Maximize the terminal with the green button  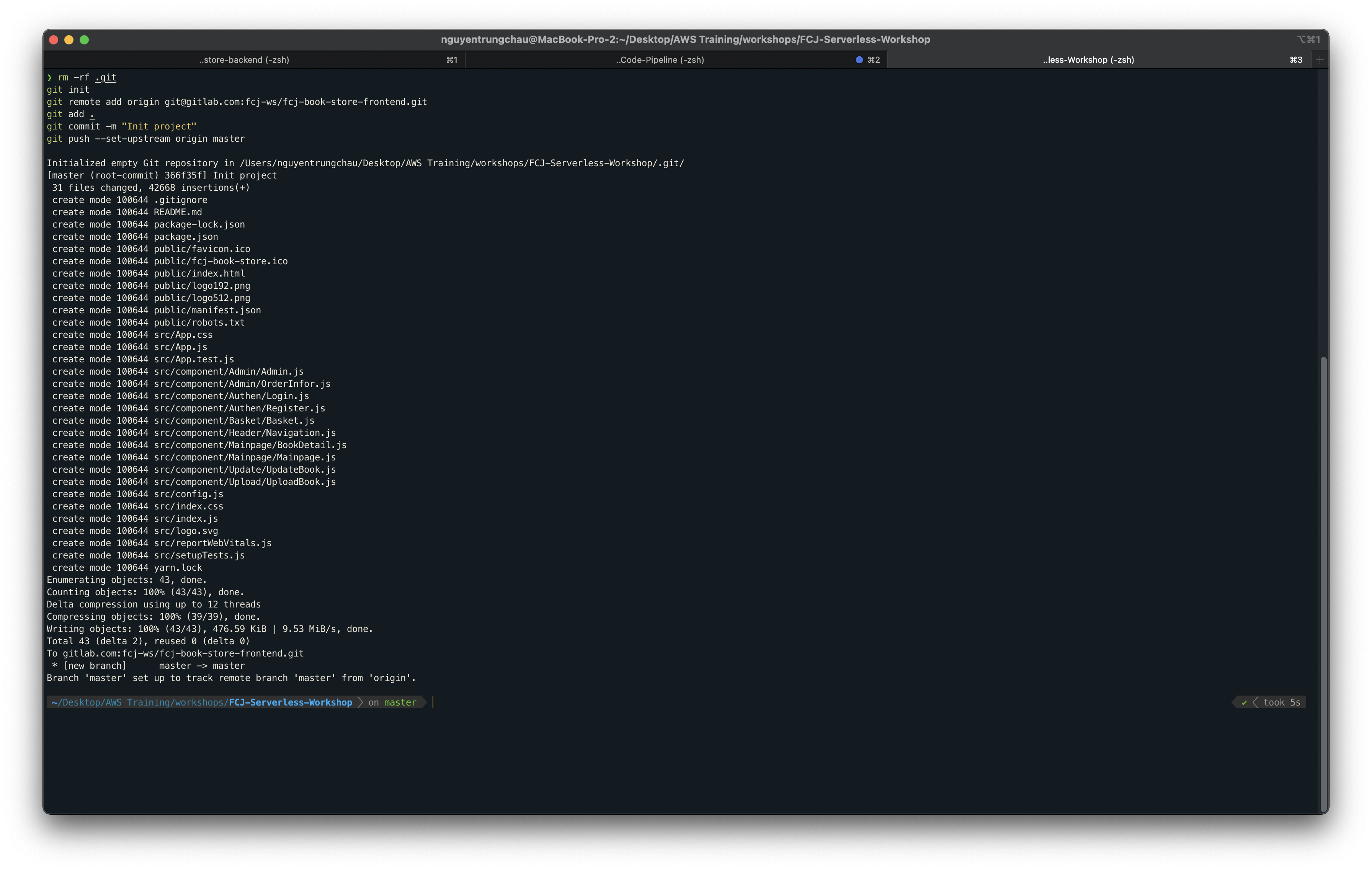84,40
